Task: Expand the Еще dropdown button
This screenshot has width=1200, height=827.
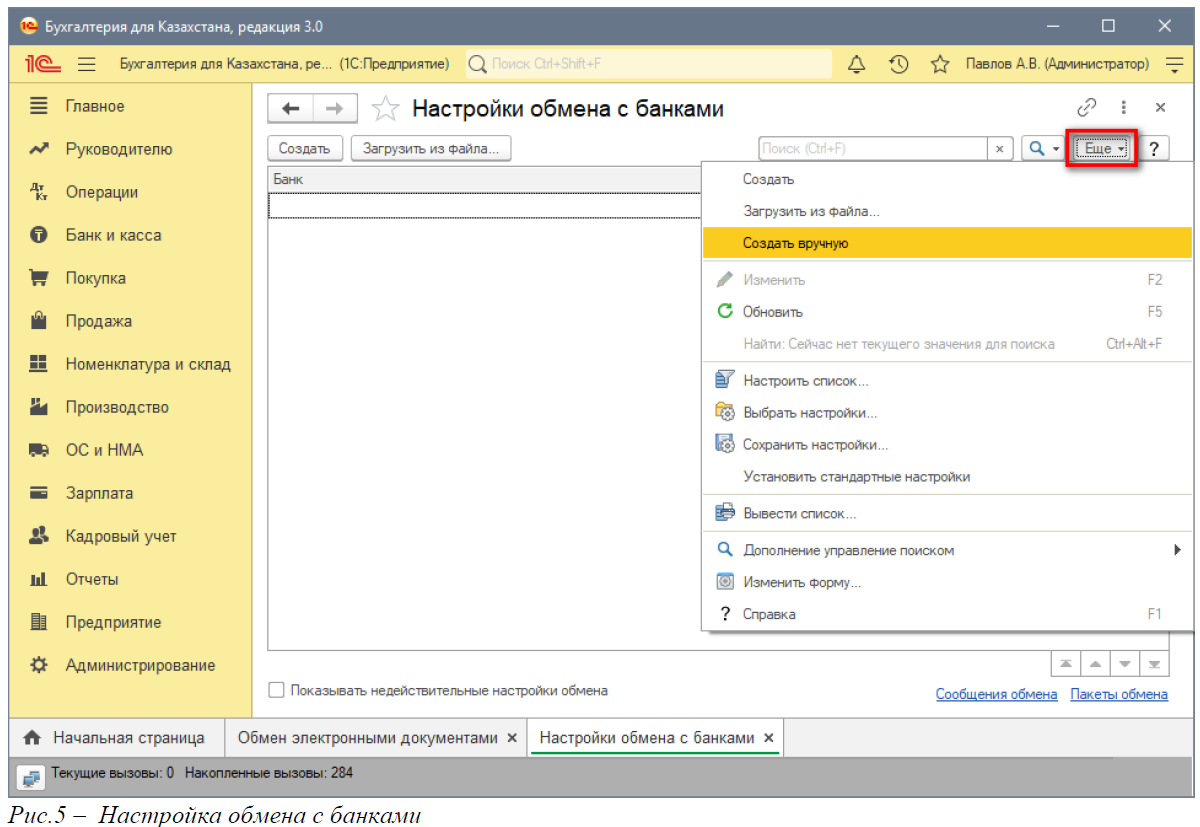Action: point(1101,149)
